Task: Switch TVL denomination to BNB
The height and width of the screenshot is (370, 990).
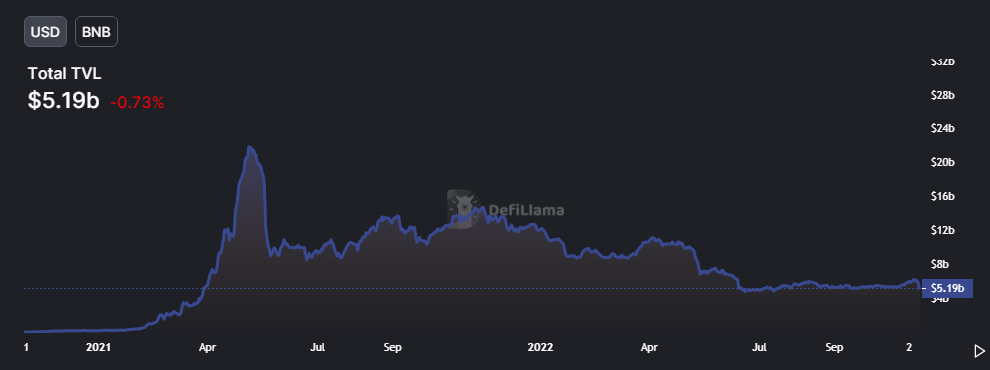Action: tap(97, 32)
